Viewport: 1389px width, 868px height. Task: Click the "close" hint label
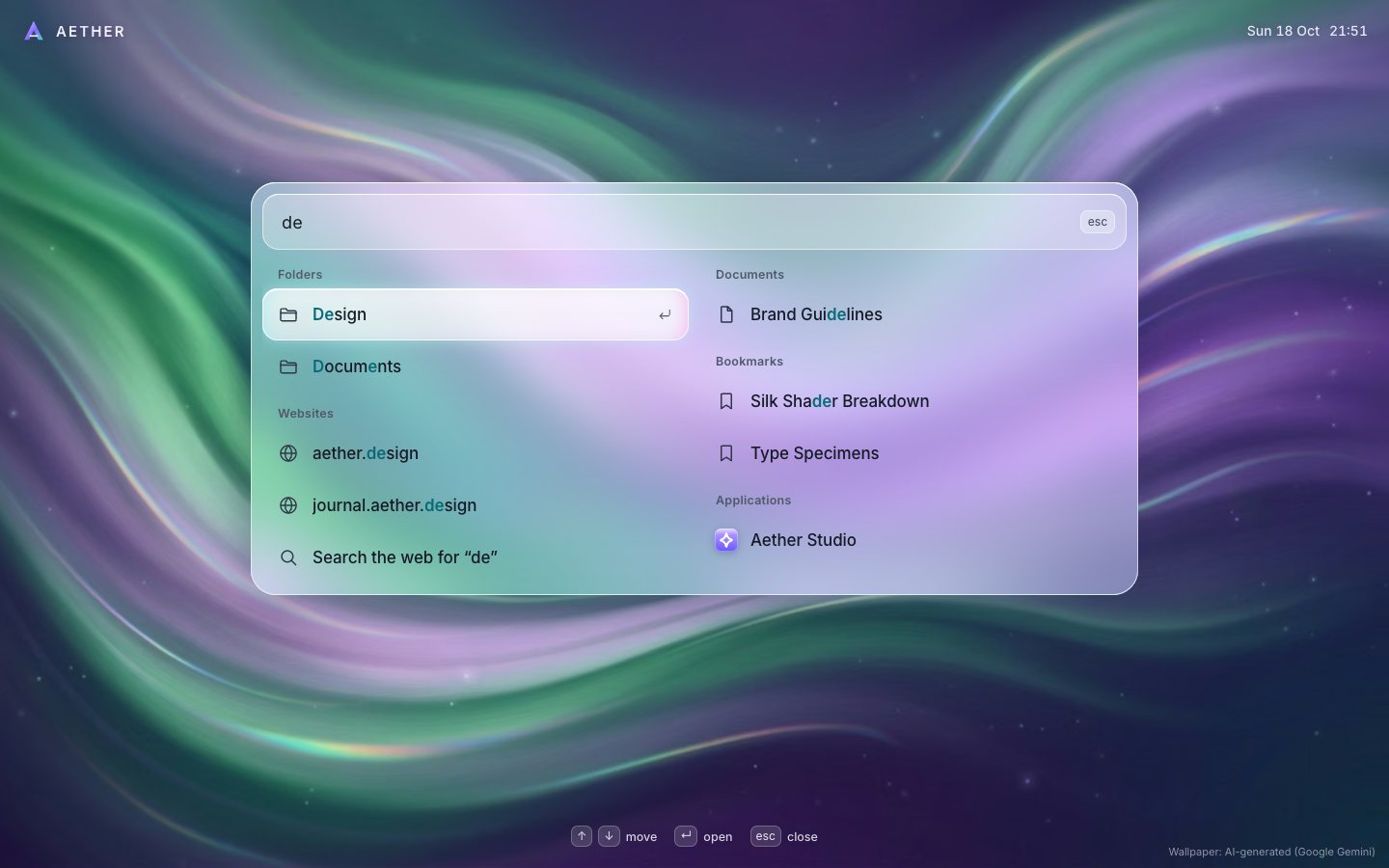pos(803,837)
